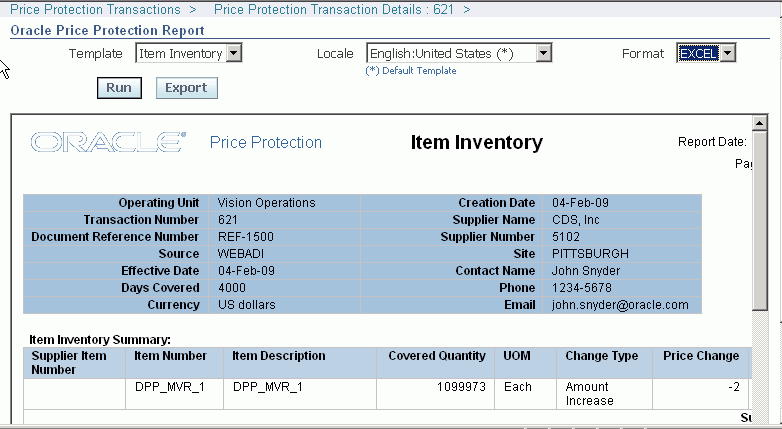Screen dimensions: 782x429
Task: Click the Export button
Action: coord(187,88)
